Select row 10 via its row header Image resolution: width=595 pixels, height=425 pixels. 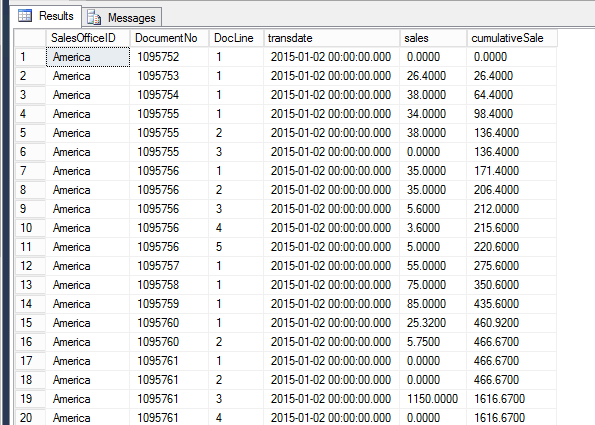point(30,228)
